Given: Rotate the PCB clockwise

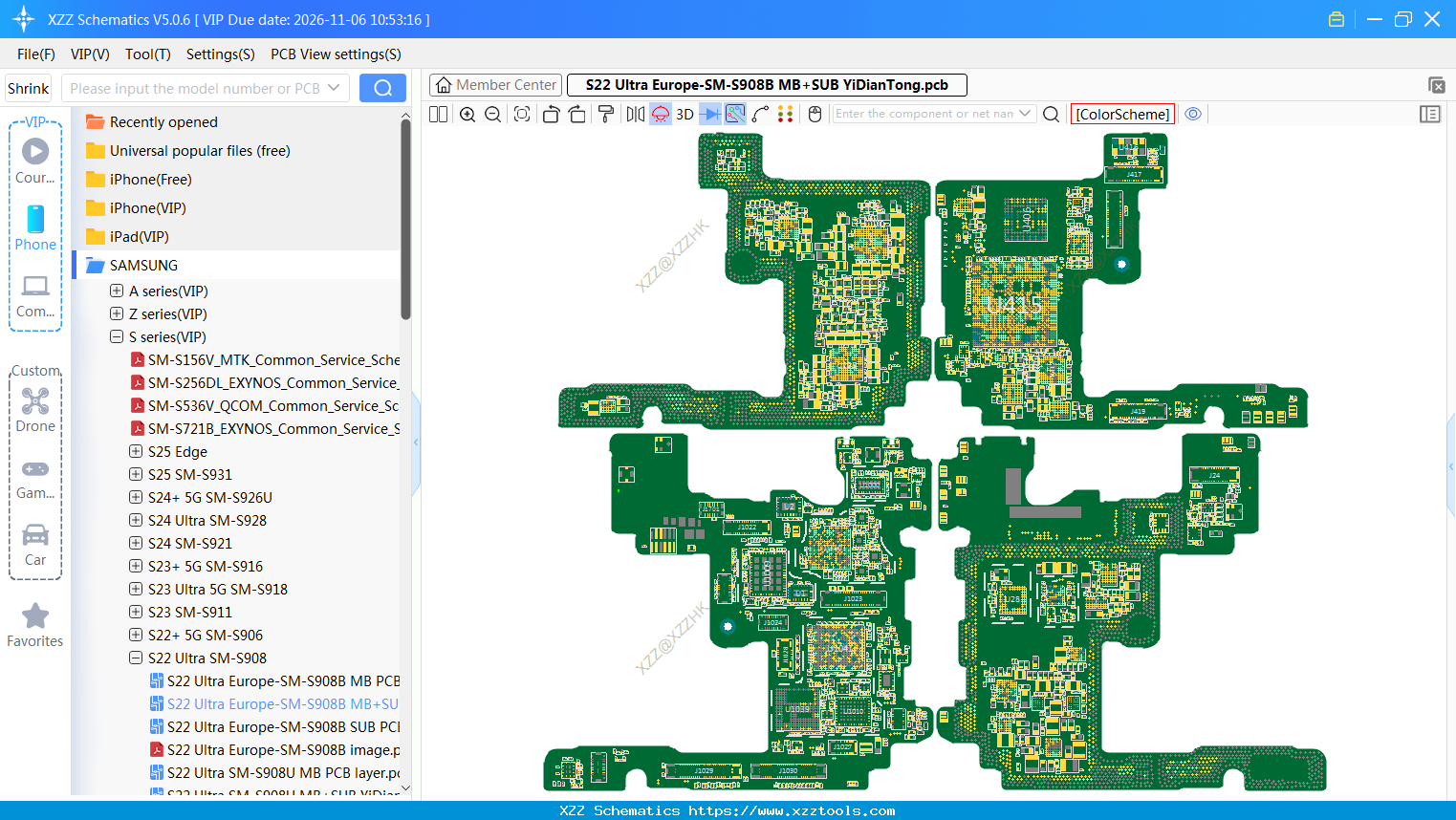Looking at the screenshot, I should [577, 115].
